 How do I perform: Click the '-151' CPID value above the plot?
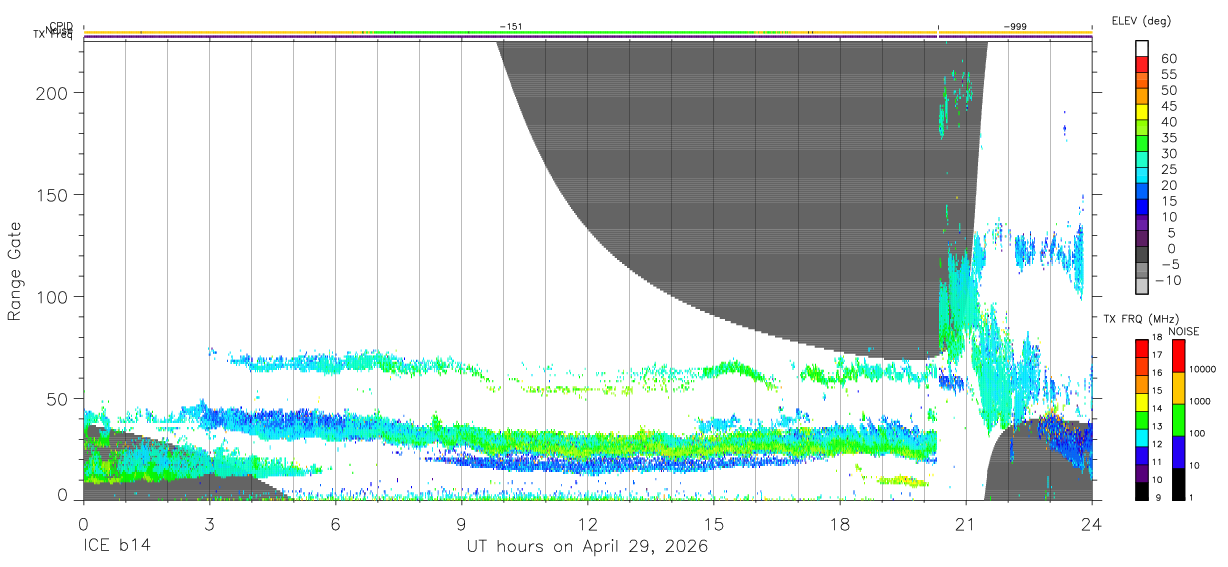[x=511, y=27]
